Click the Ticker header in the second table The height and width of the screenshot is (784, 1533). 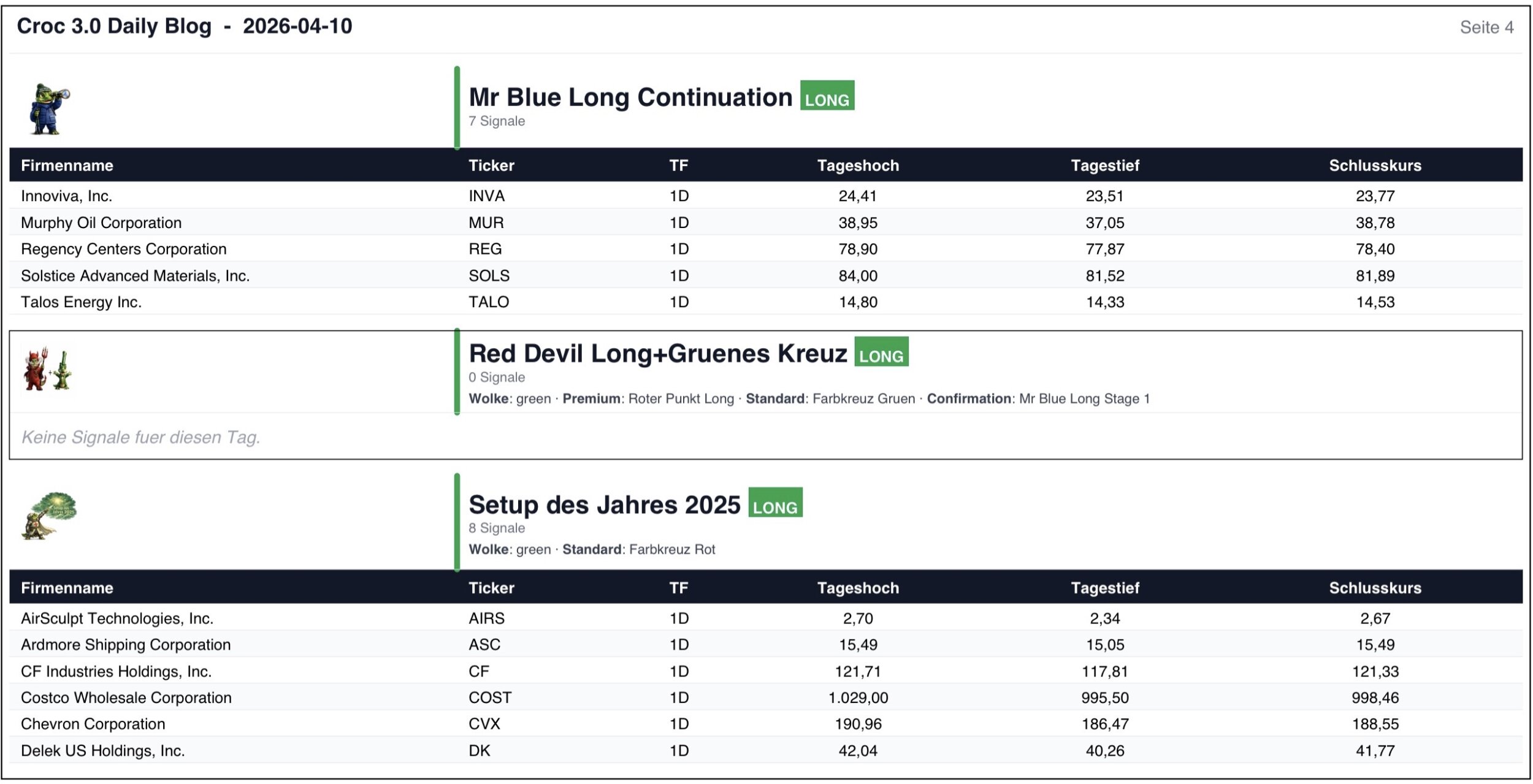coord(491,588)
